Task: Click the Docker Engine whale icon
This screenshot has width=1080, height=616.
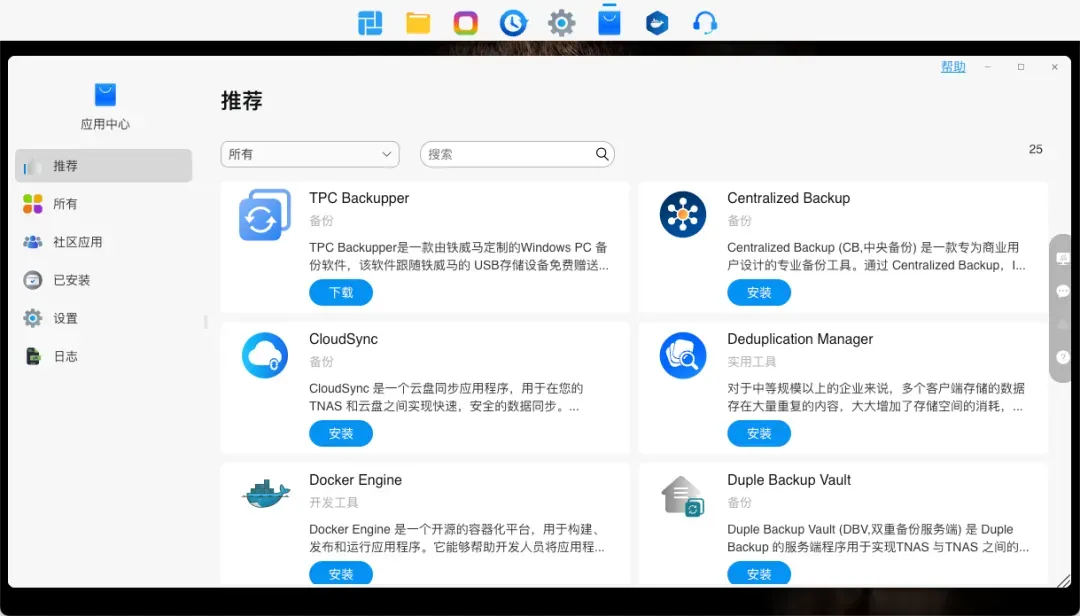Action: pos(265,494)
